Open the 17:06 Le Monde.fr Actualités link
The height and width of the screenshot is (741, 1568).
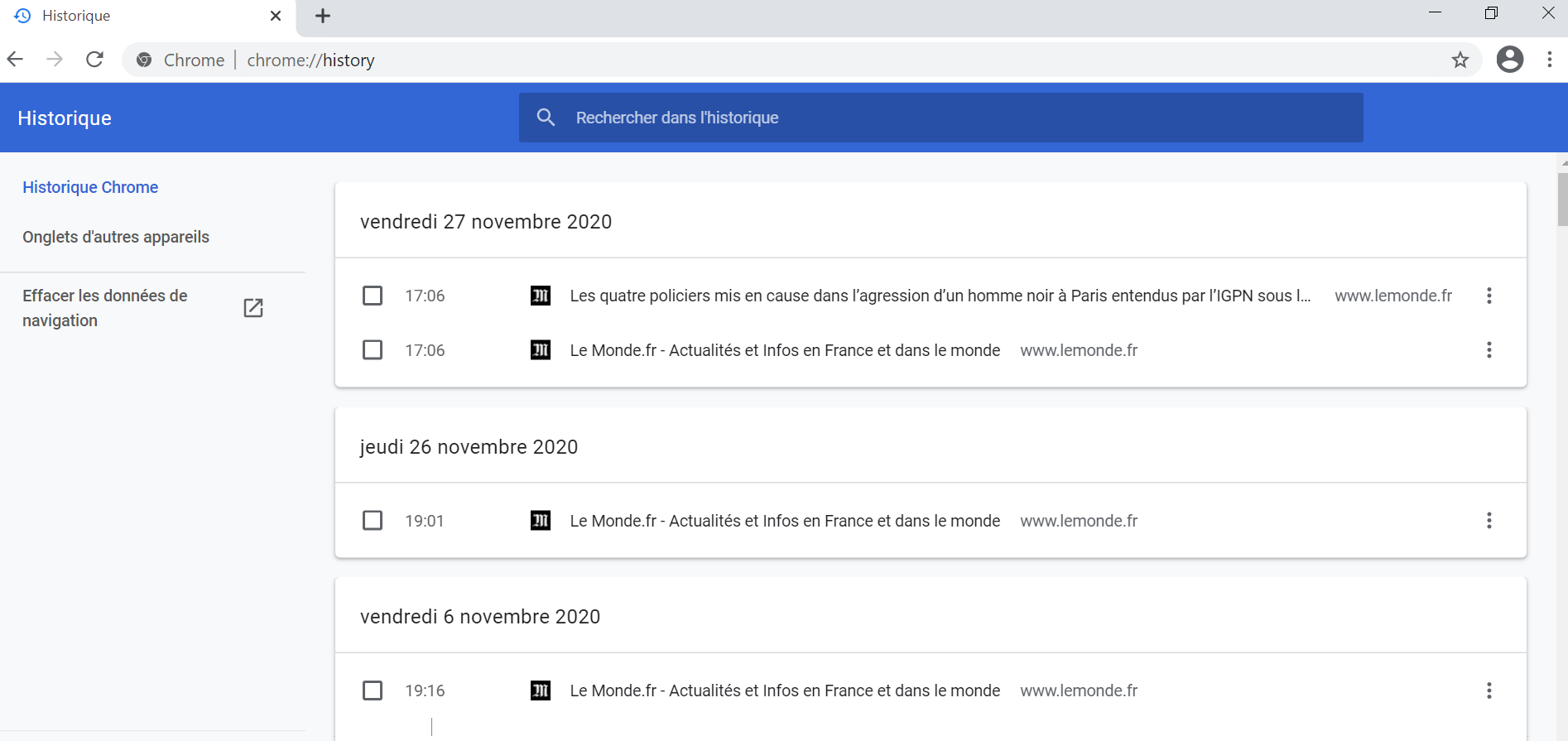pos(785,350)
